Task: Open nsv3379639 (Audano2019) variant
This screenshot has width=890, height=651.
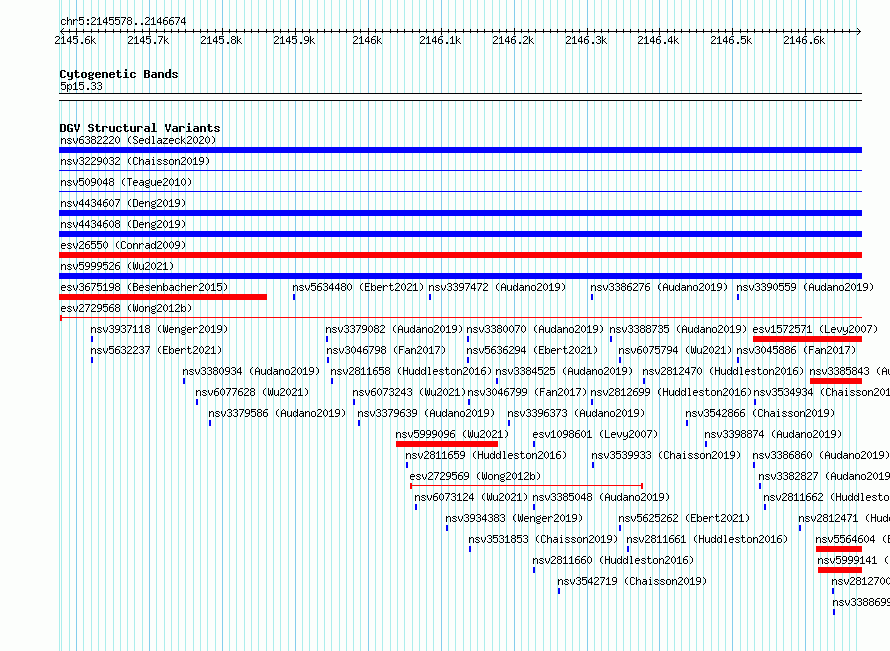Action: [x=426, y=413]
